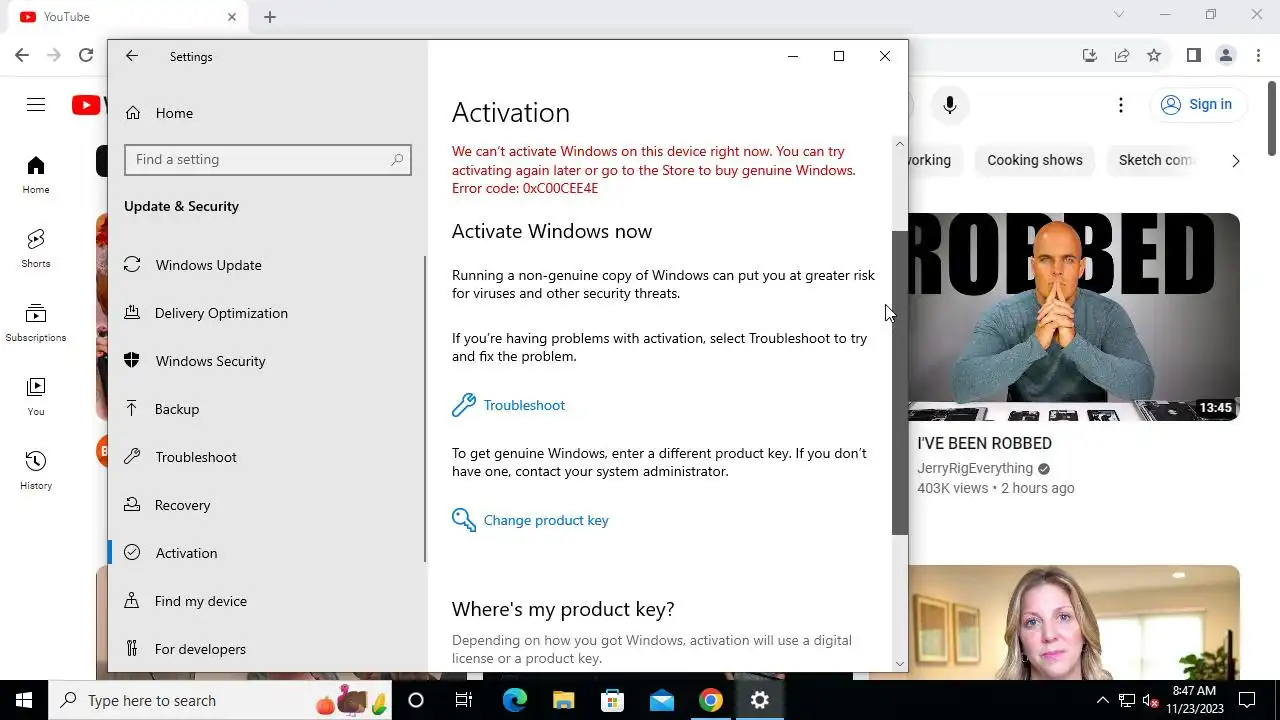
Task: Click the YouTube voice search microphone
Action: pyautogui.click(x=950, y=104)
